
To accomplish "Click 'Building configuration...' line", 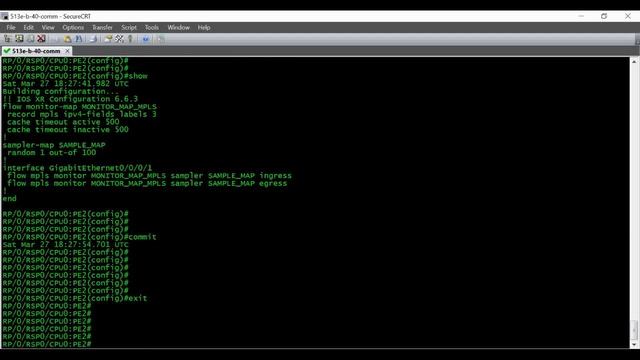I will coord(60,91).
